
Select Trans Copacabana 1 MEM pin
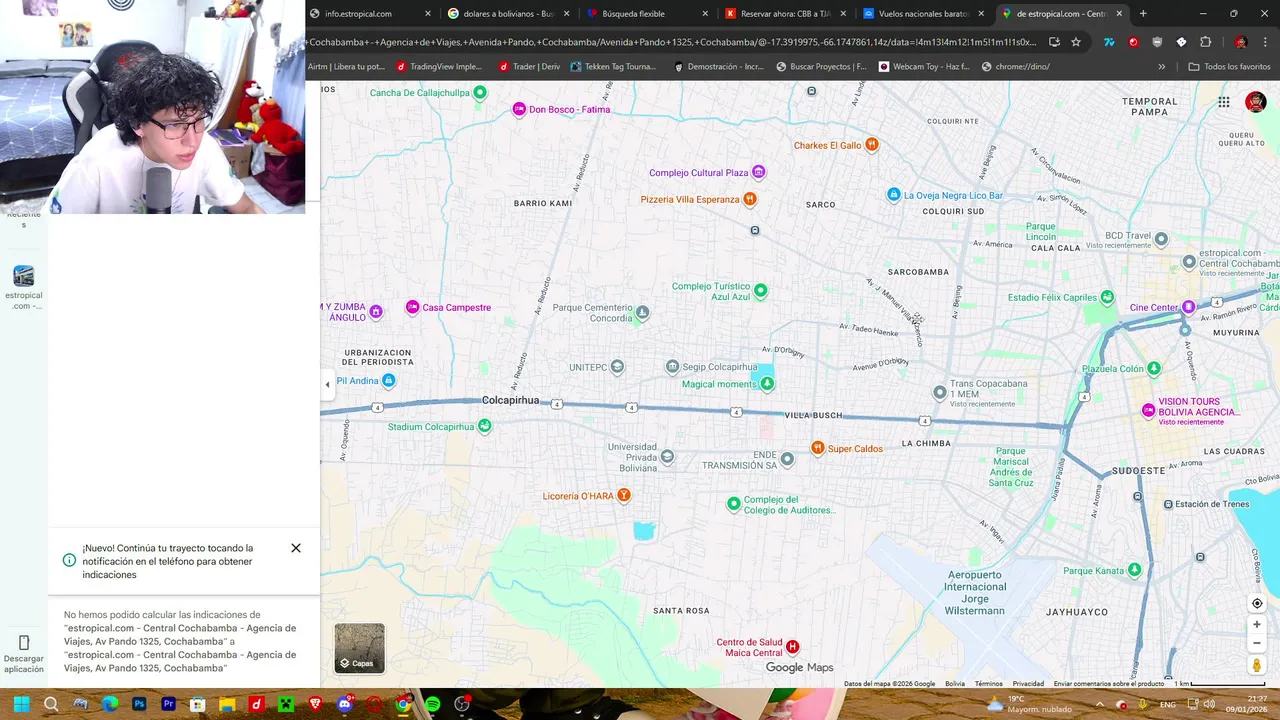[x=939, y=393]
